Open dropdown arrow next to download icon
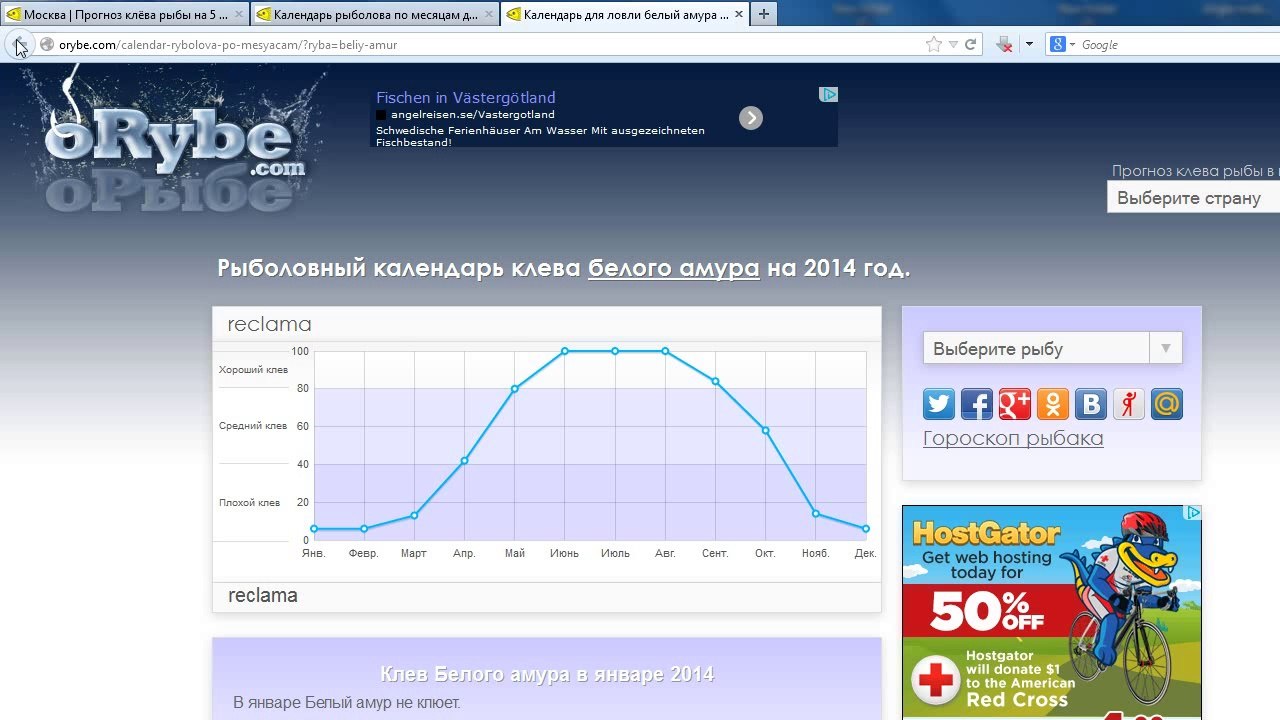 [1029, 45]
